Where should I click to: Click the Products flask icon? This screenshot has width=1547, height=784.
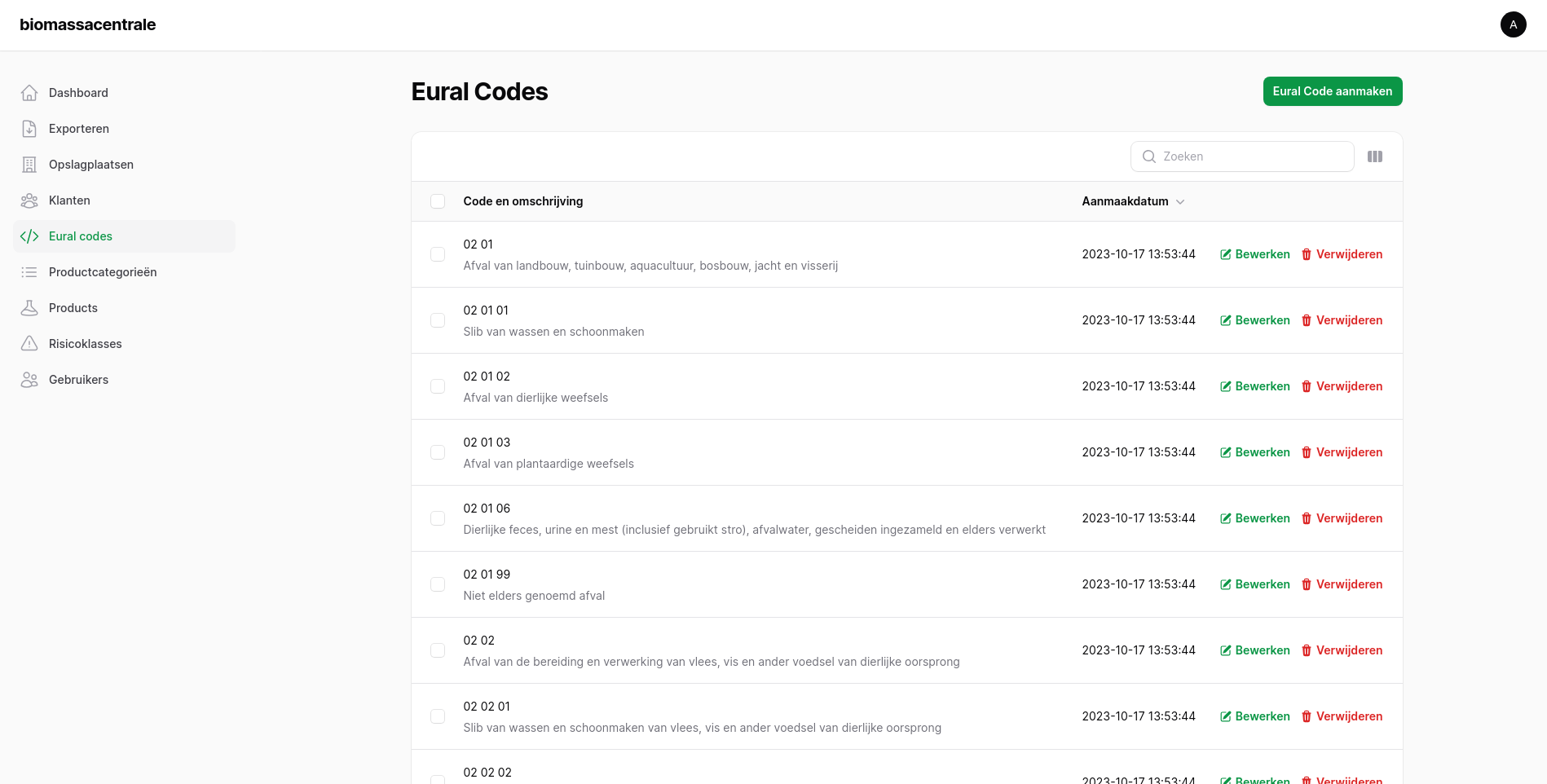pyautogui.click(x=29, y=308)
